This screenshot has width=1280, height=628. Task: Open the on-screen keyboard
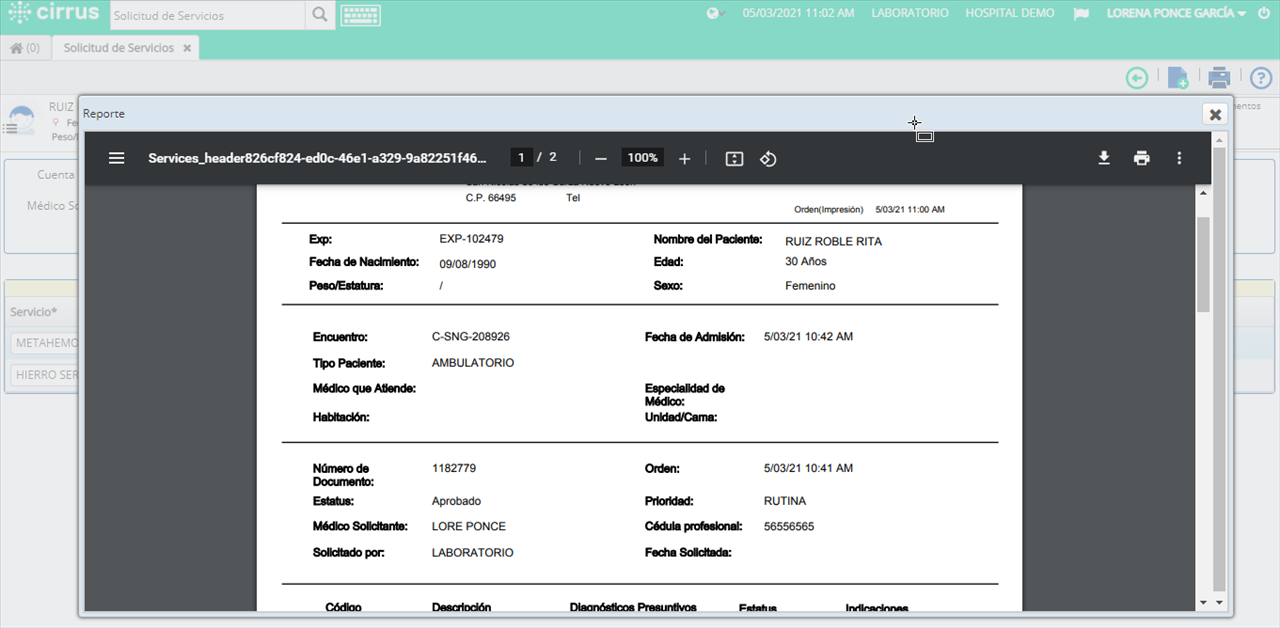[360, 14]
